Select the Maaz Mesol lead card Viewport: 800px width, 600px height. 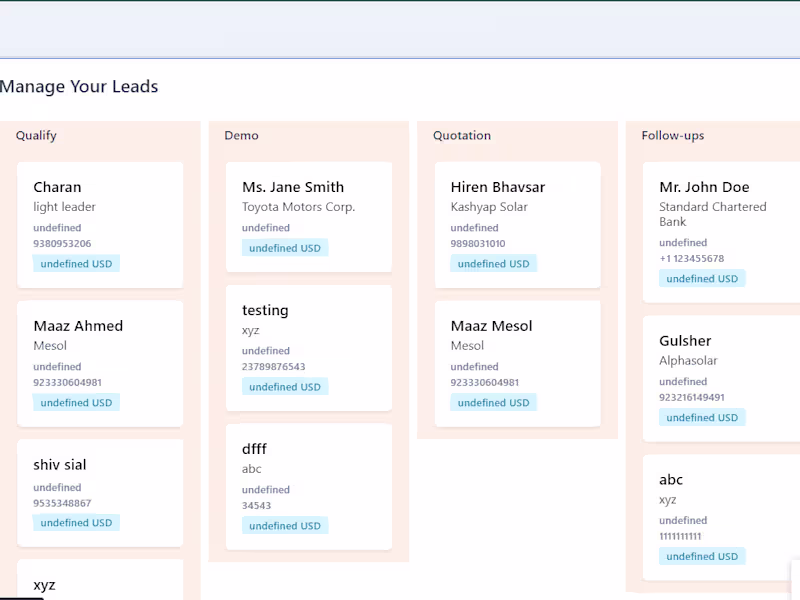pos(517,363)
